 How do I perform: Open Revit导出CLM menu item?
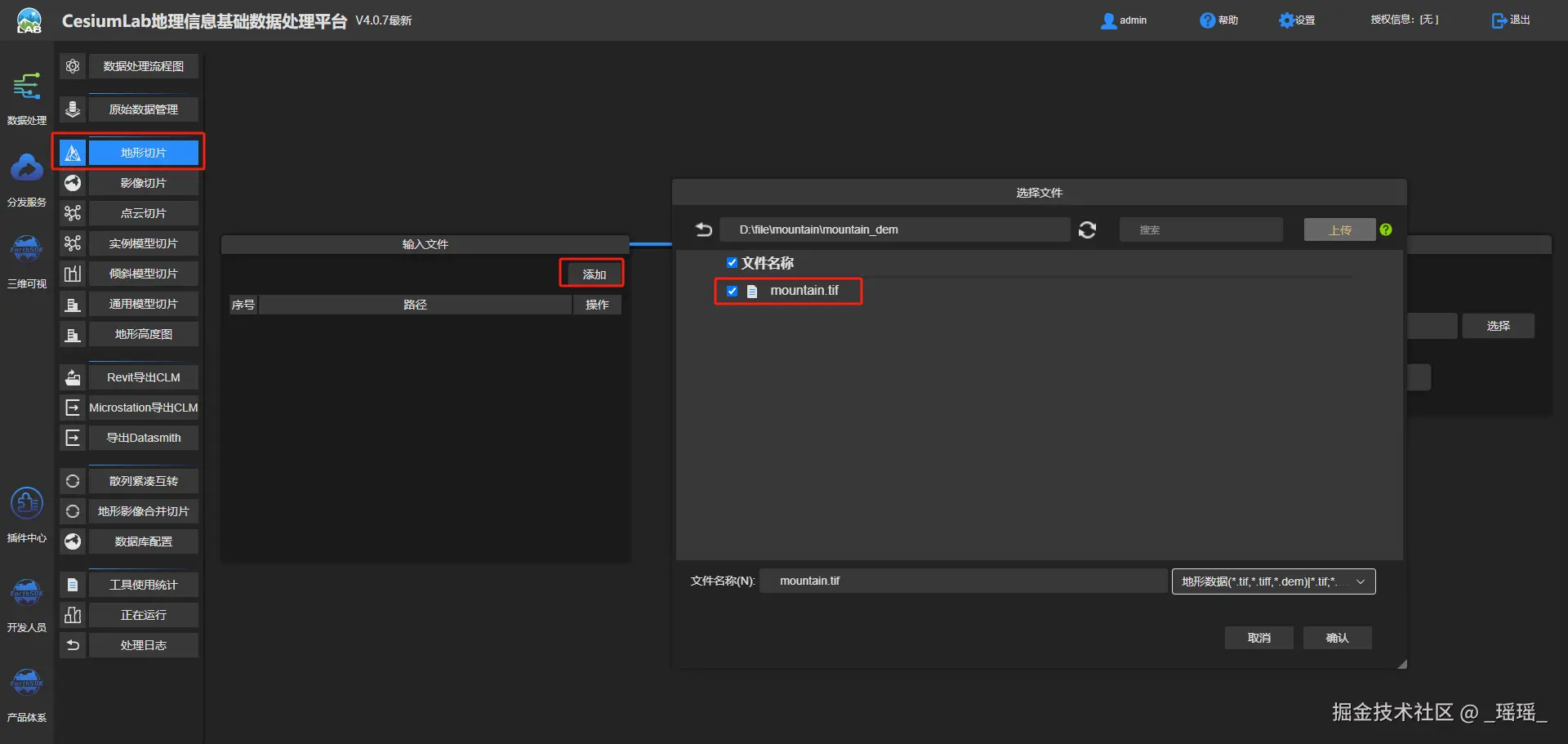click(144, 377)
